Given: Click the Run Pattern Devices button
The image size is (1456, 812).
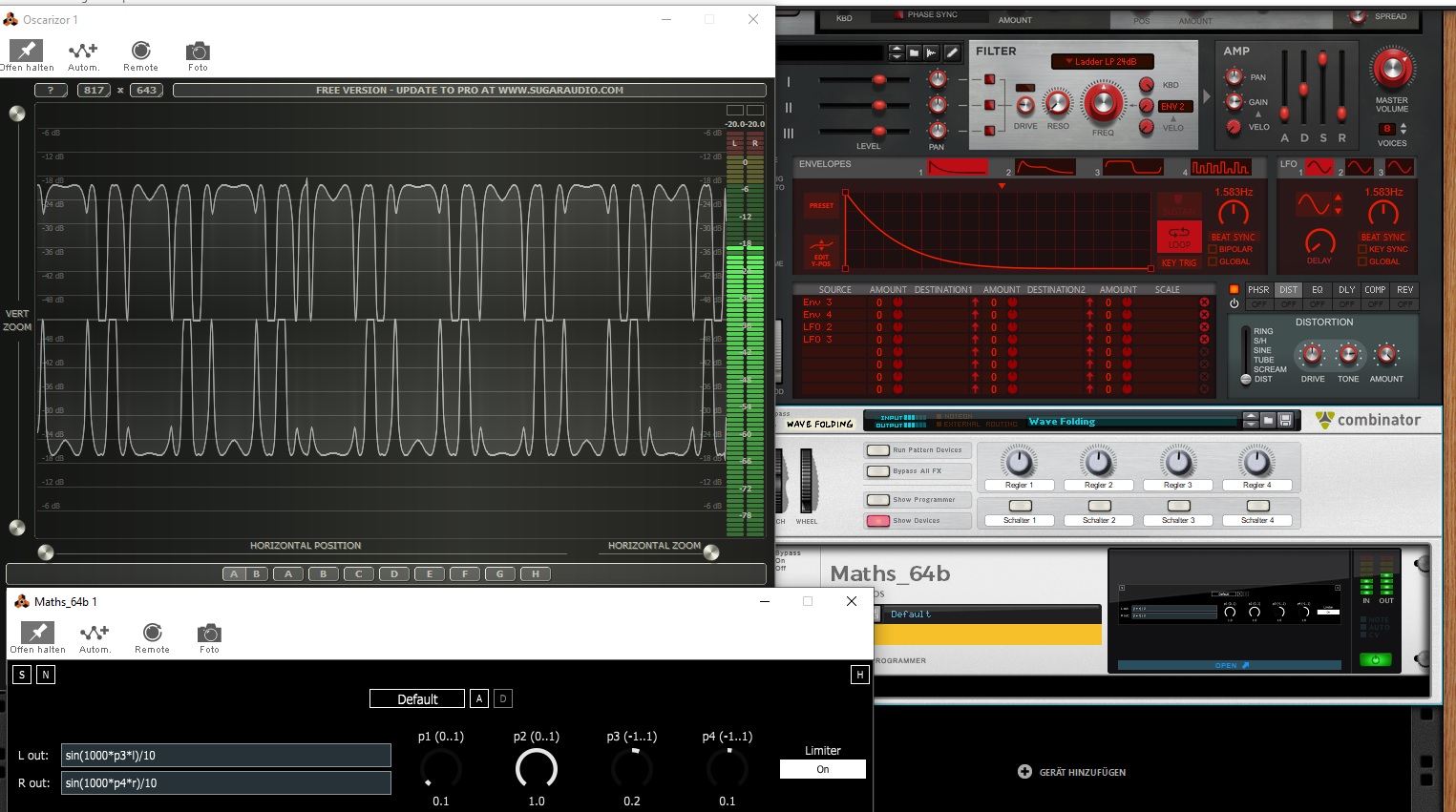Looking at the screenshot, I should pyautogui.click(x=877, y=450).
